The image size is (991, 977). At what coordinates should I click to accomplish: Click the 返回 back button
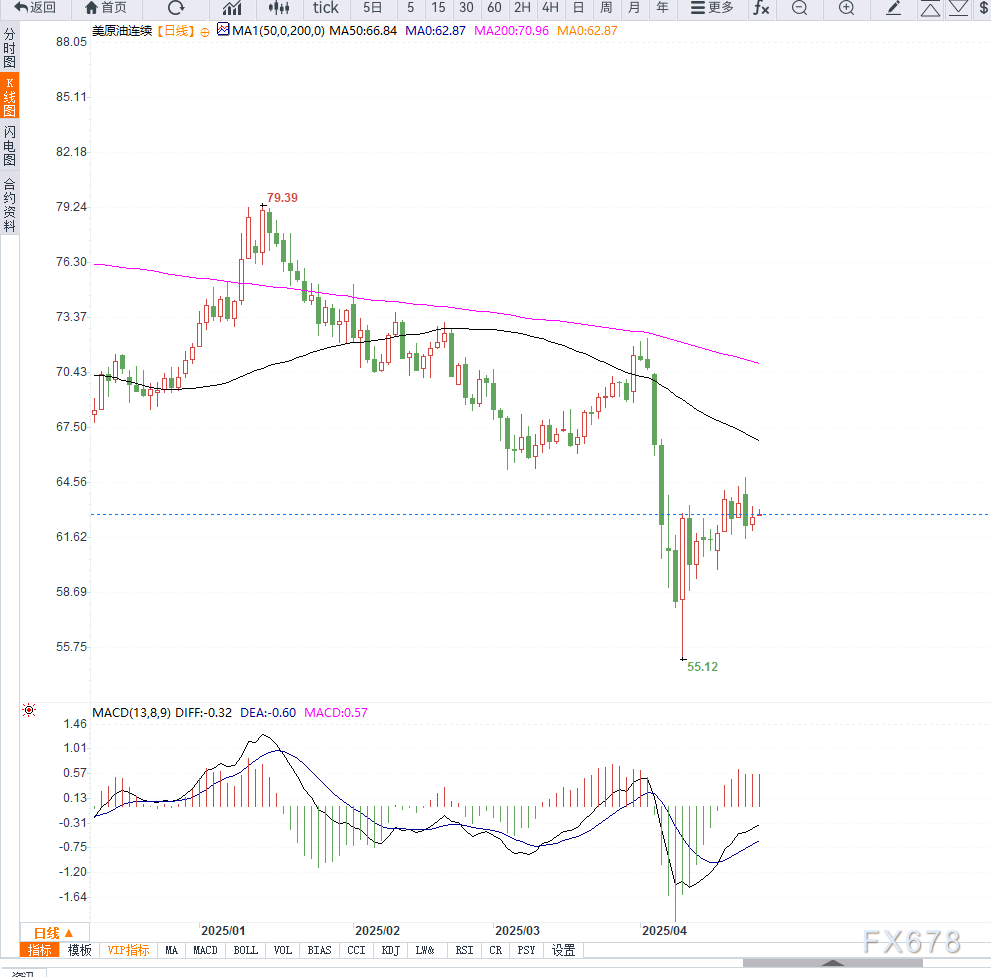tap(35, 8)
